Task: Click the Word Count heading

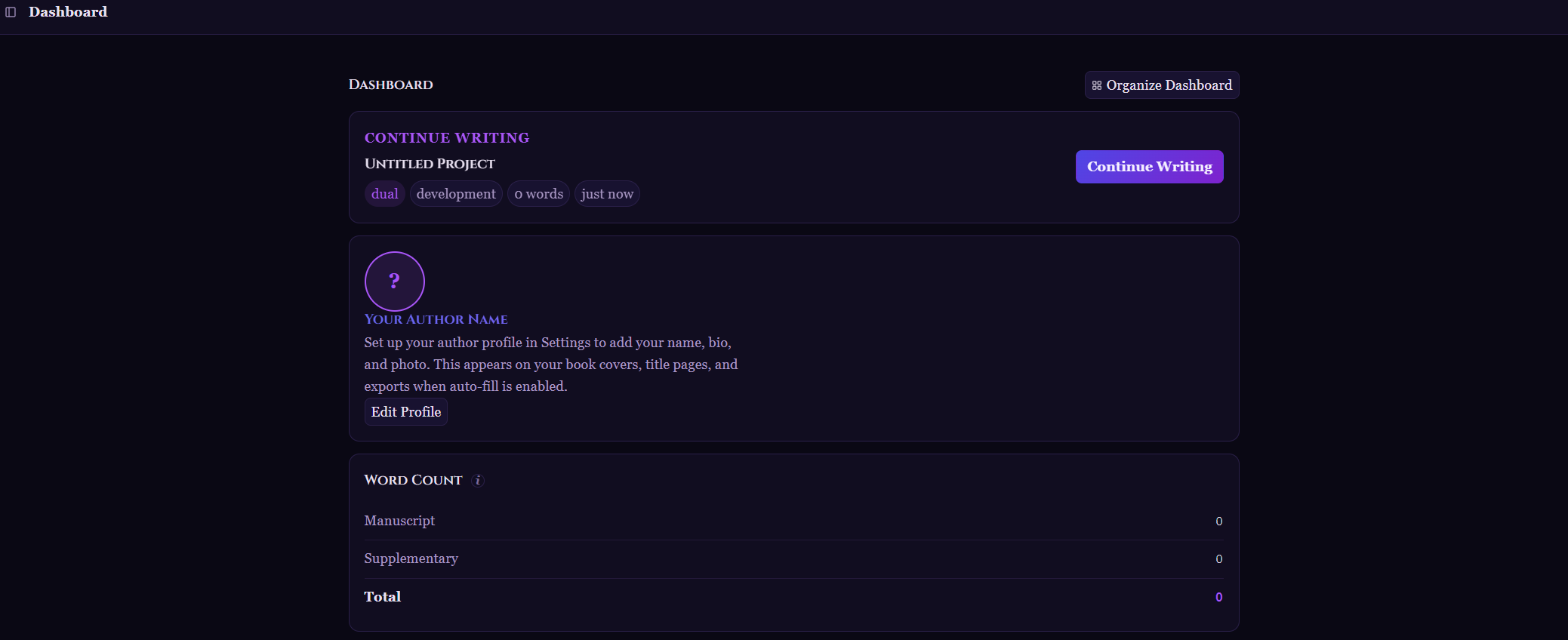Action: click(413, 480)
